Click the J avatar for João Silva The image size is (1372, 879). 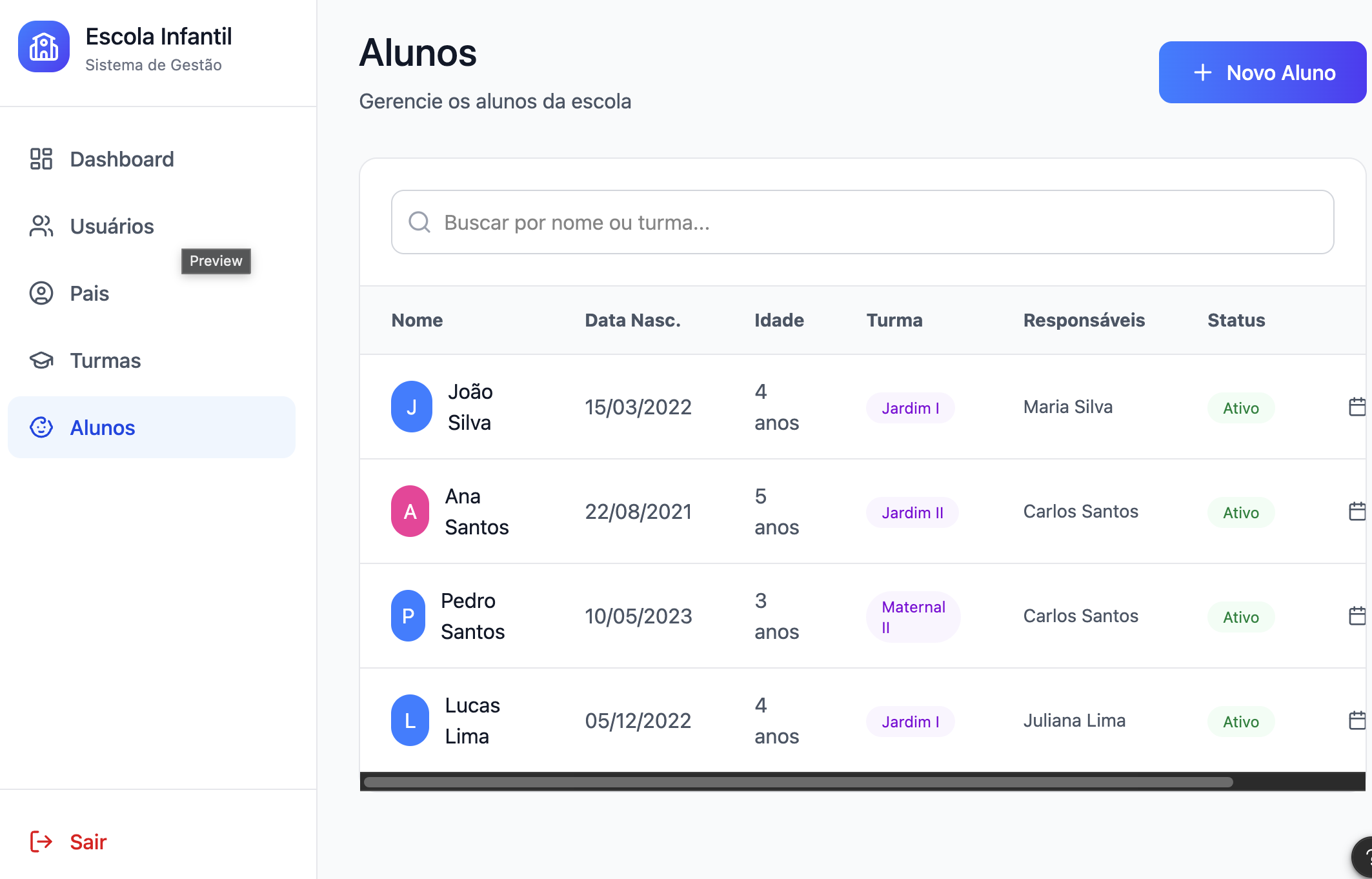[412, 407]
